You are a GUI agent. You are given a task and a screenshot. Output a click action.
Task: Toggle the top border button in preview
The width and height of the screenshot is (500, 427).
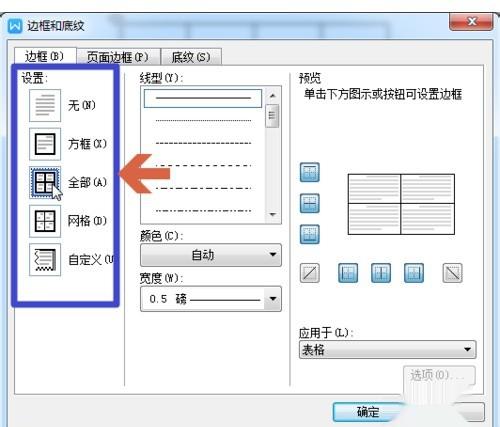(x=310, y=172)
